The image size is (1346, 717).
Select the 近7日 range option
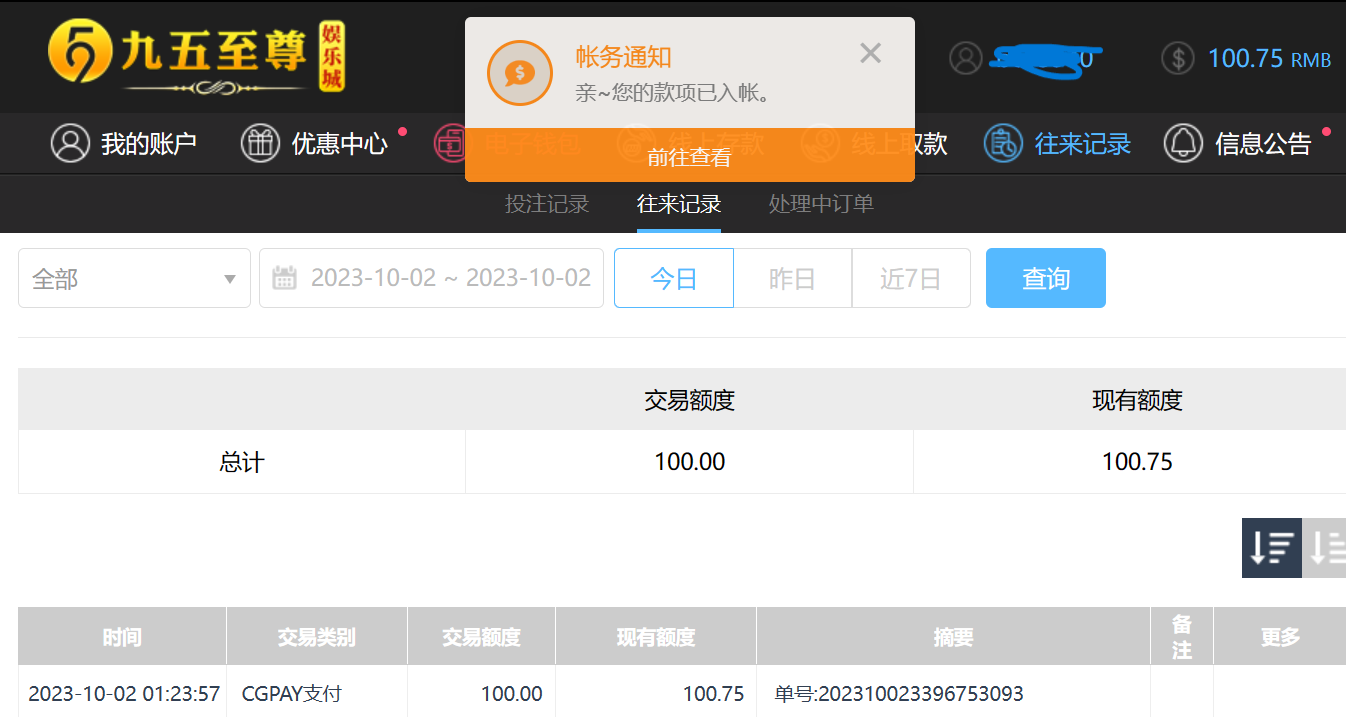click(911, 278)
